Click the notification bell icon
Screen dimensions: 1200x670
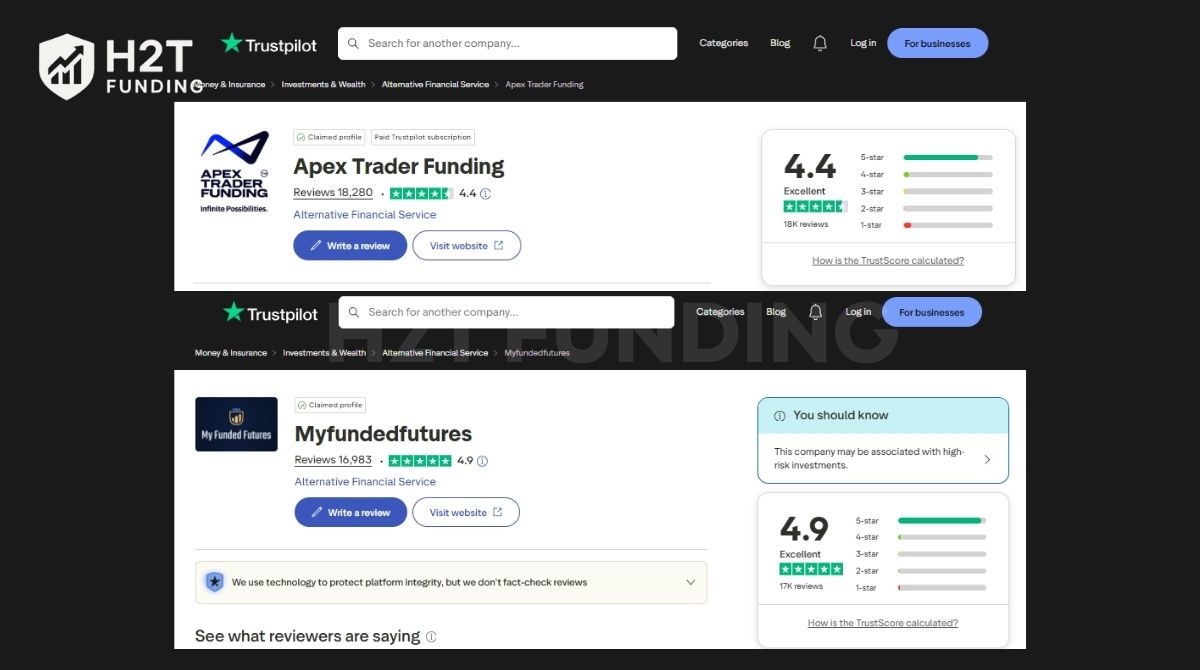pyautogui.click(x=820, y=43)
